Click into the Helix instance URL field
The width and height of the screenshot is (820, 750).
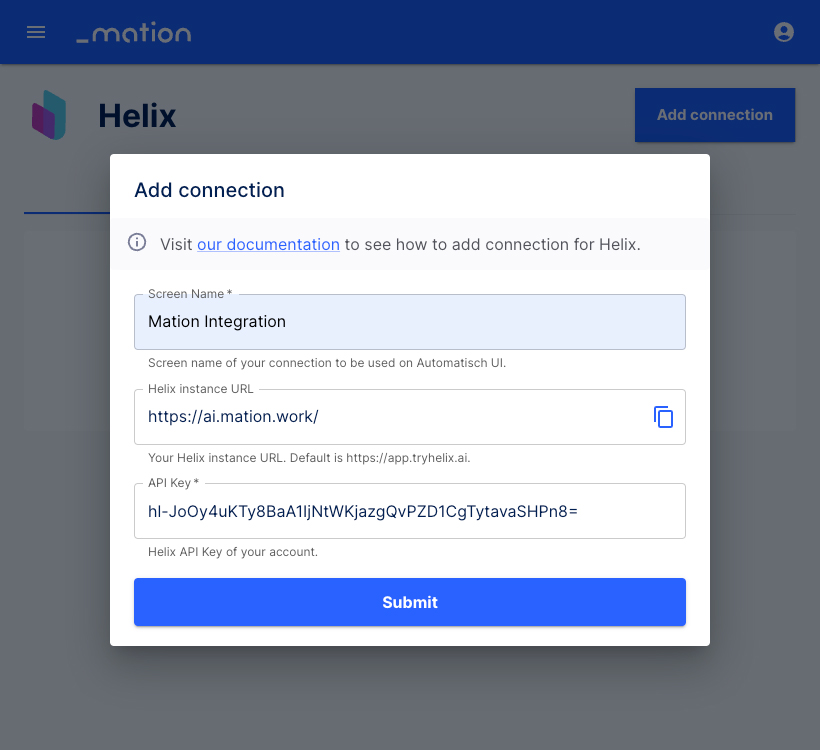click(390, 417)
